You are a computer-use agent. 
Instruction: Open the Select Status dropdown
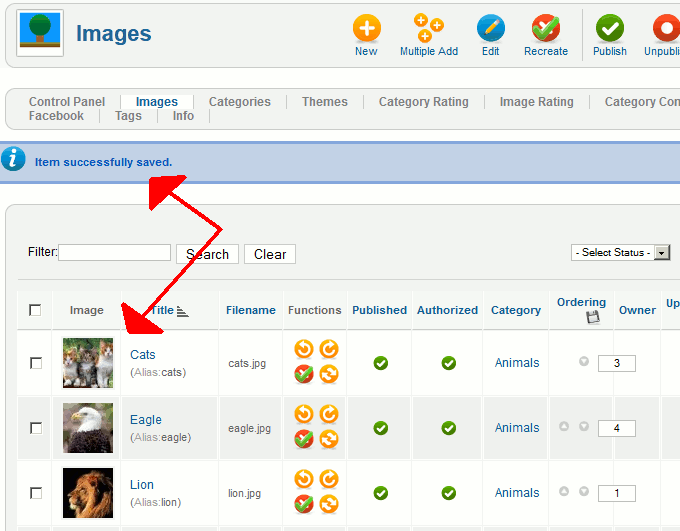620,253
